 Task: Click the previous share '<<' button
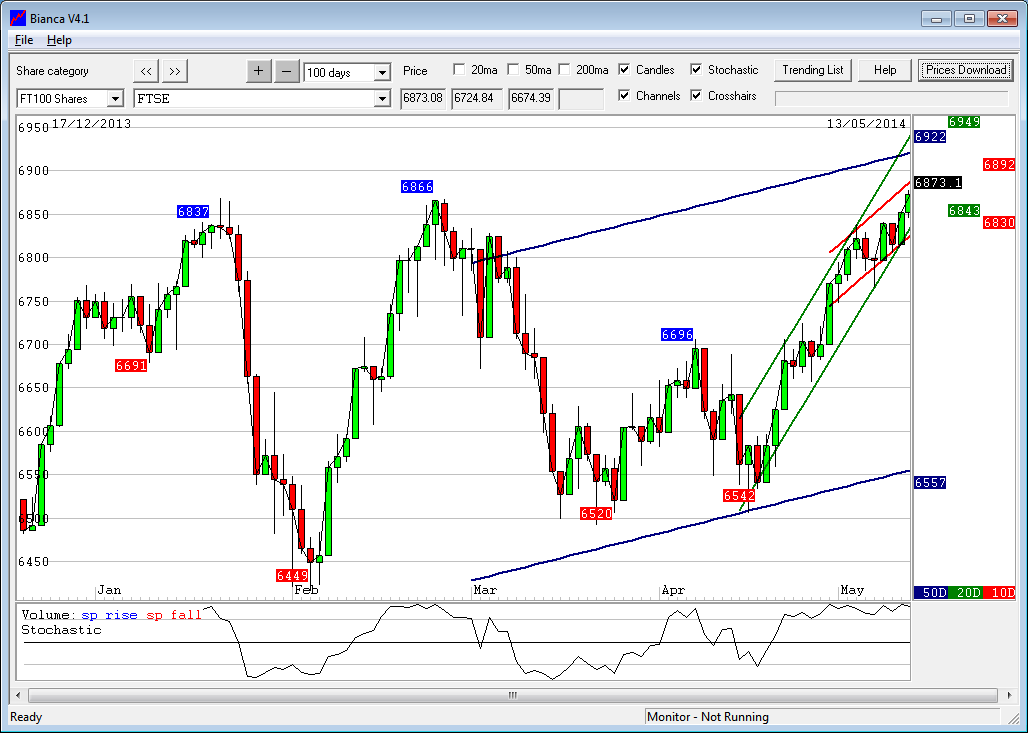coord(146,71)
